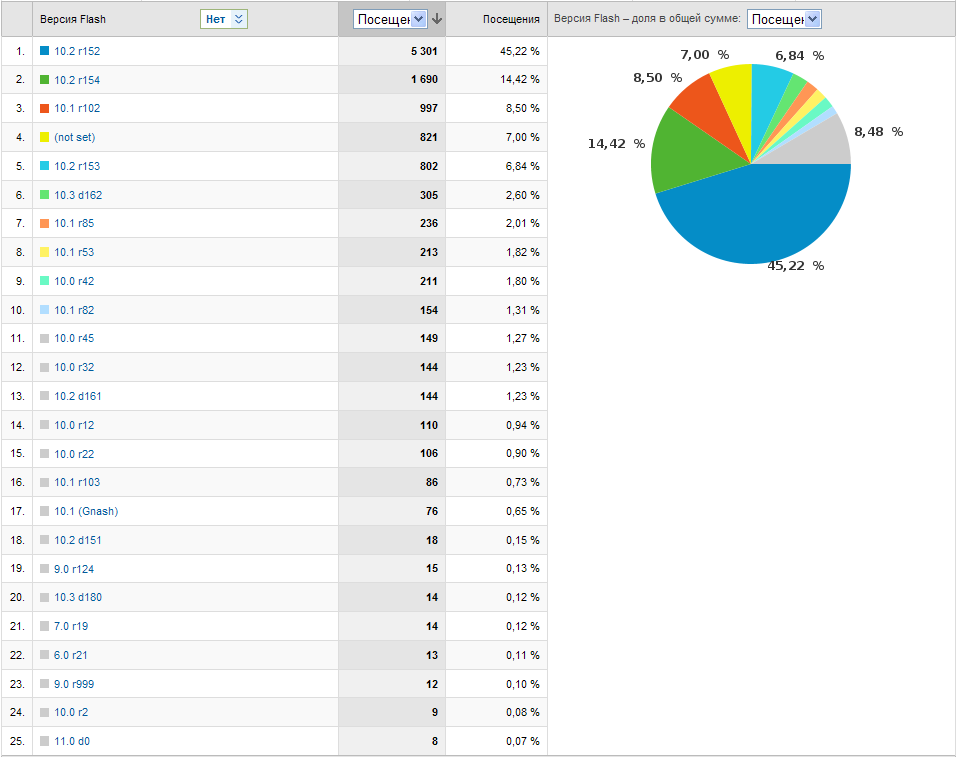Image resolution: width=957 pixels, height=757 pixels.
Task: Click the green swatch beside 10.2 r154
Action: [44, 79]
